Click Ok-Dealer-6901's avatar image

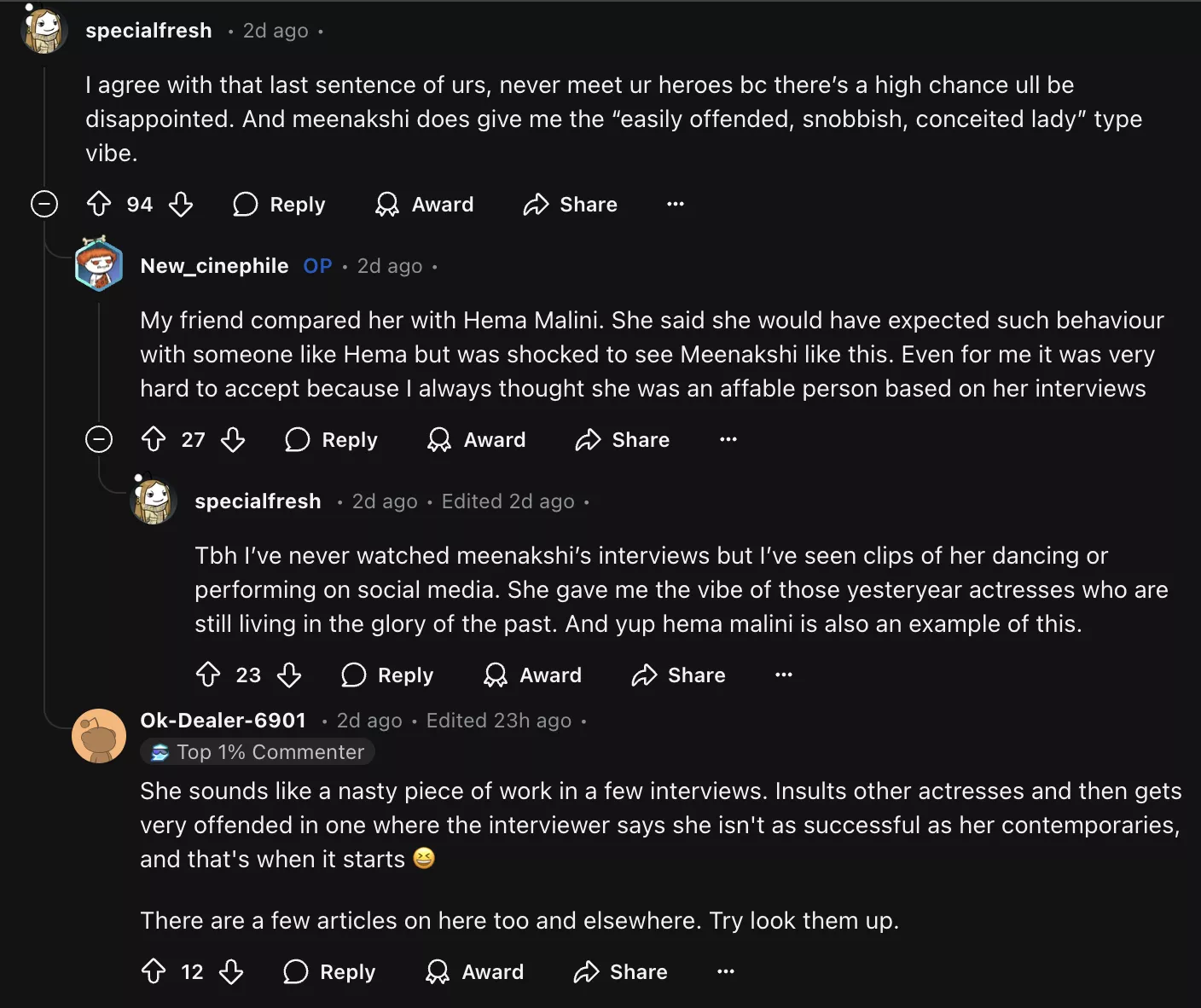point(99,736)
